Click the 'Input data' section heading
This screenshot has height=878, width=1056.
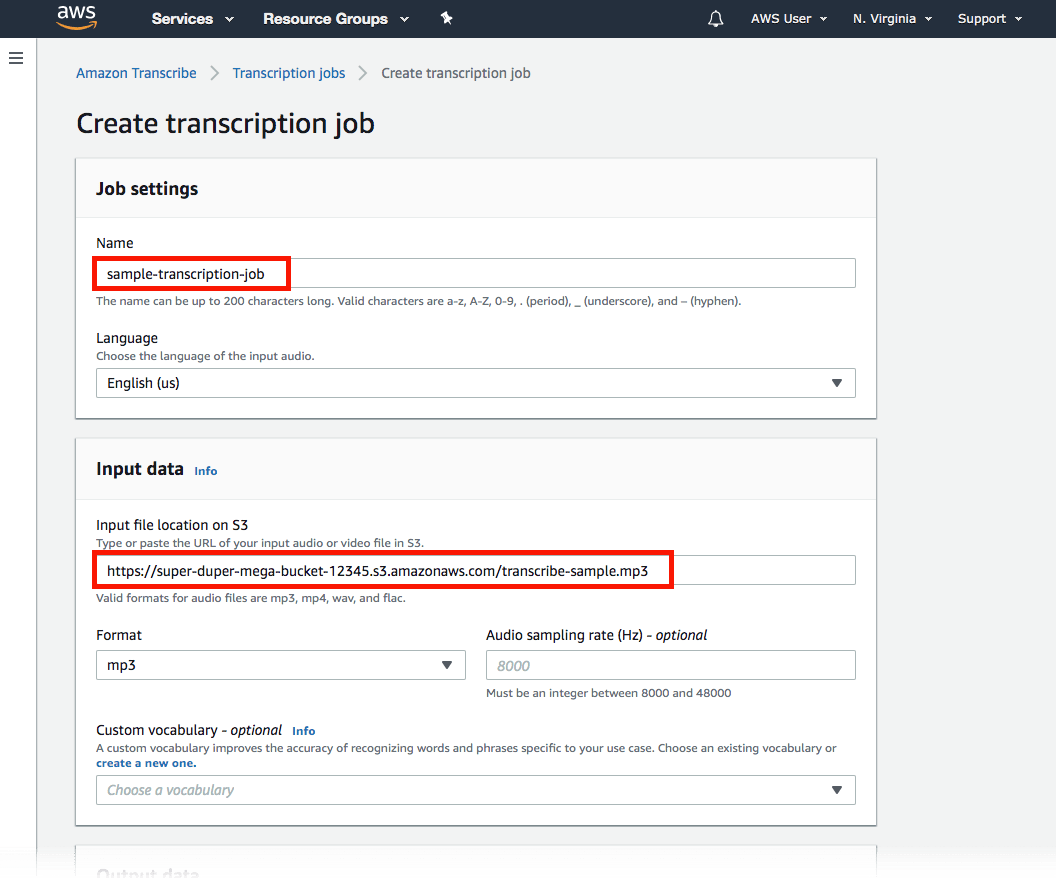click(139, 469)
